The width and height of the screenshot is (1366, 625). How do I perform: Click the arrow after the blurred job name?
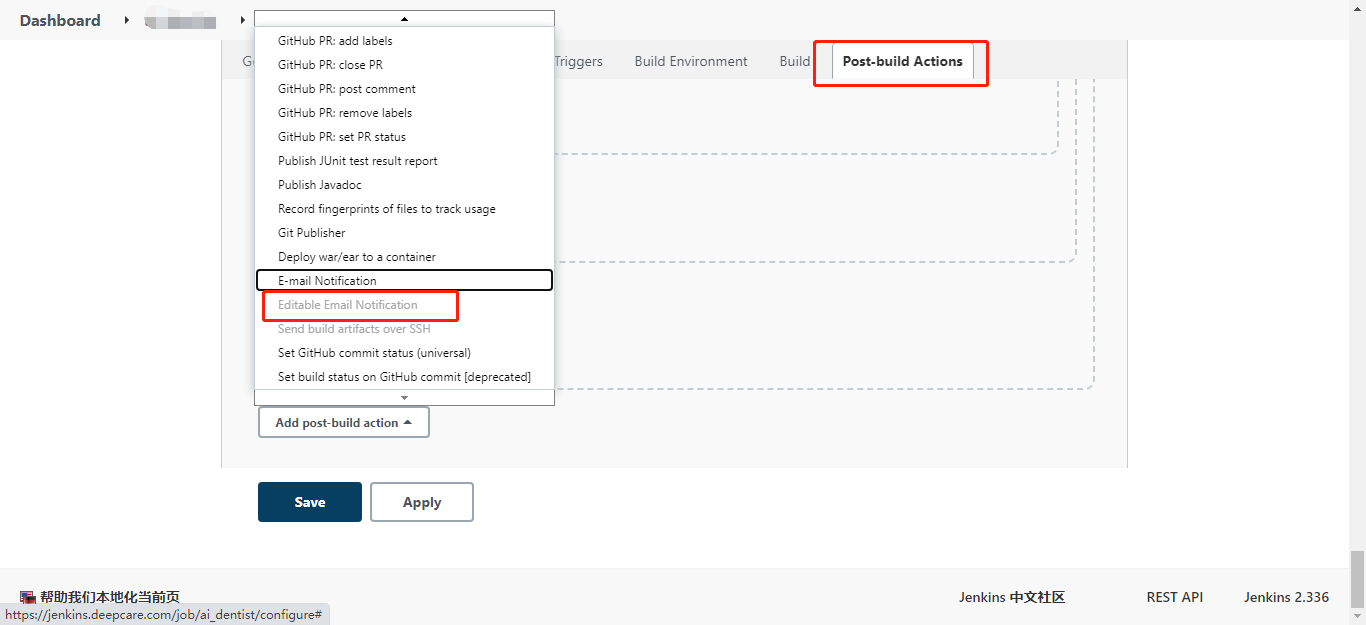click(x=242, y=20)
